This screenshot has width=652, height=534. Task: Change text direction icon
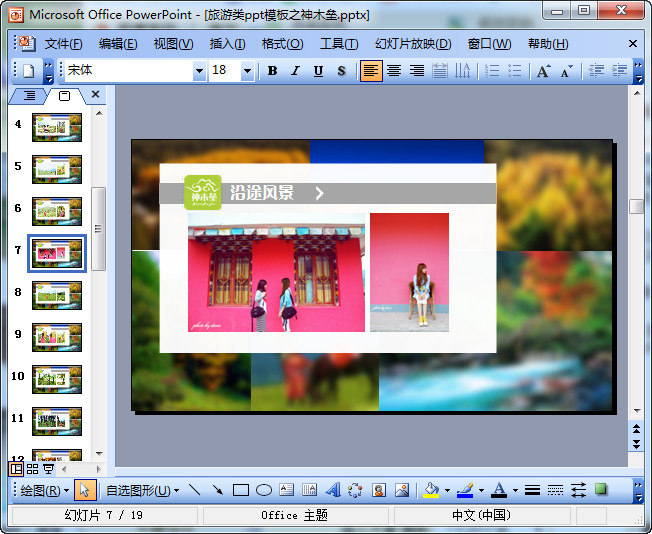pos(462,71)
